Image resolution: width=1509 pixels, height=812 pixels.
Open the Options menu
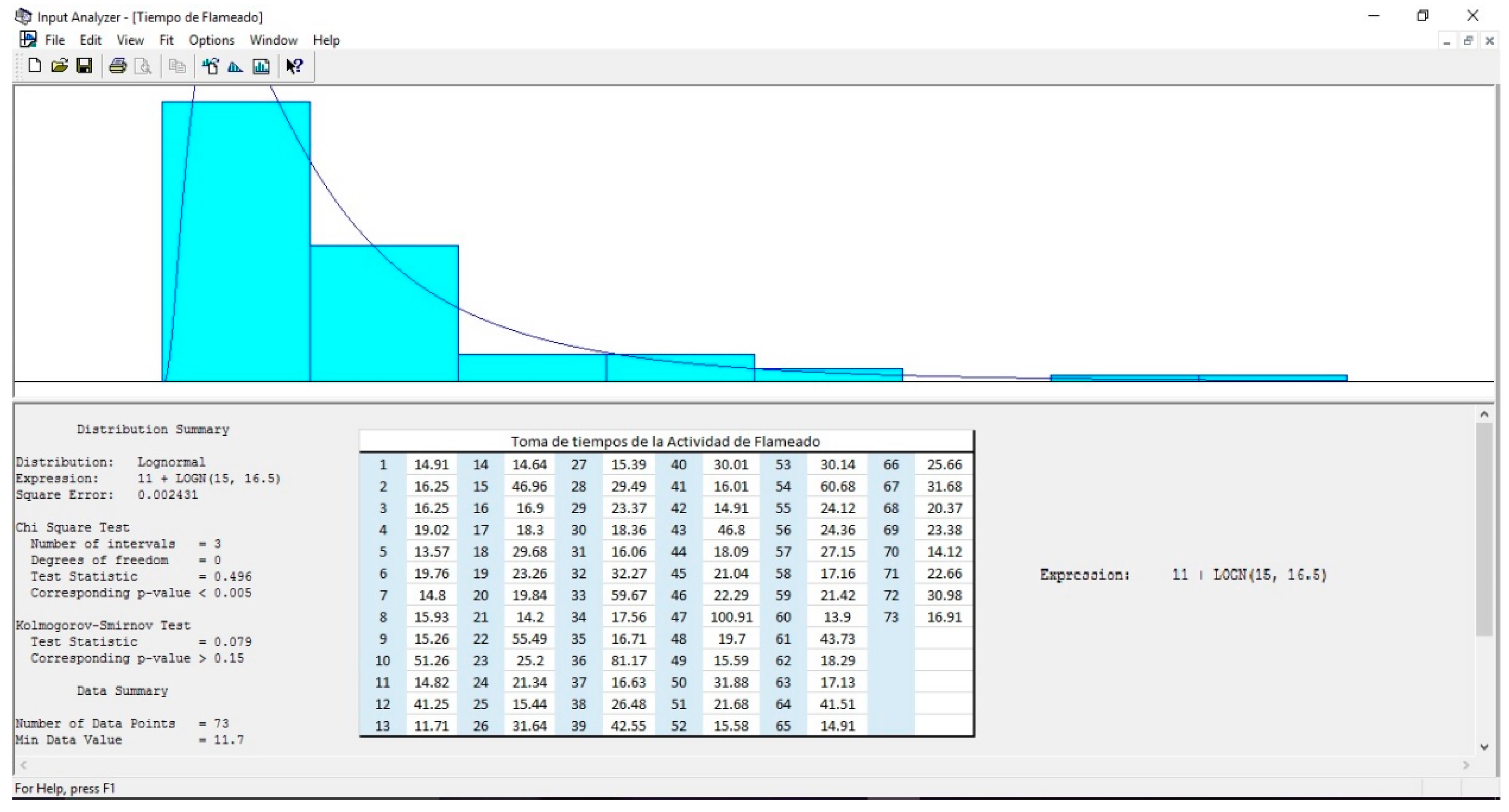[x=211, y=40]
